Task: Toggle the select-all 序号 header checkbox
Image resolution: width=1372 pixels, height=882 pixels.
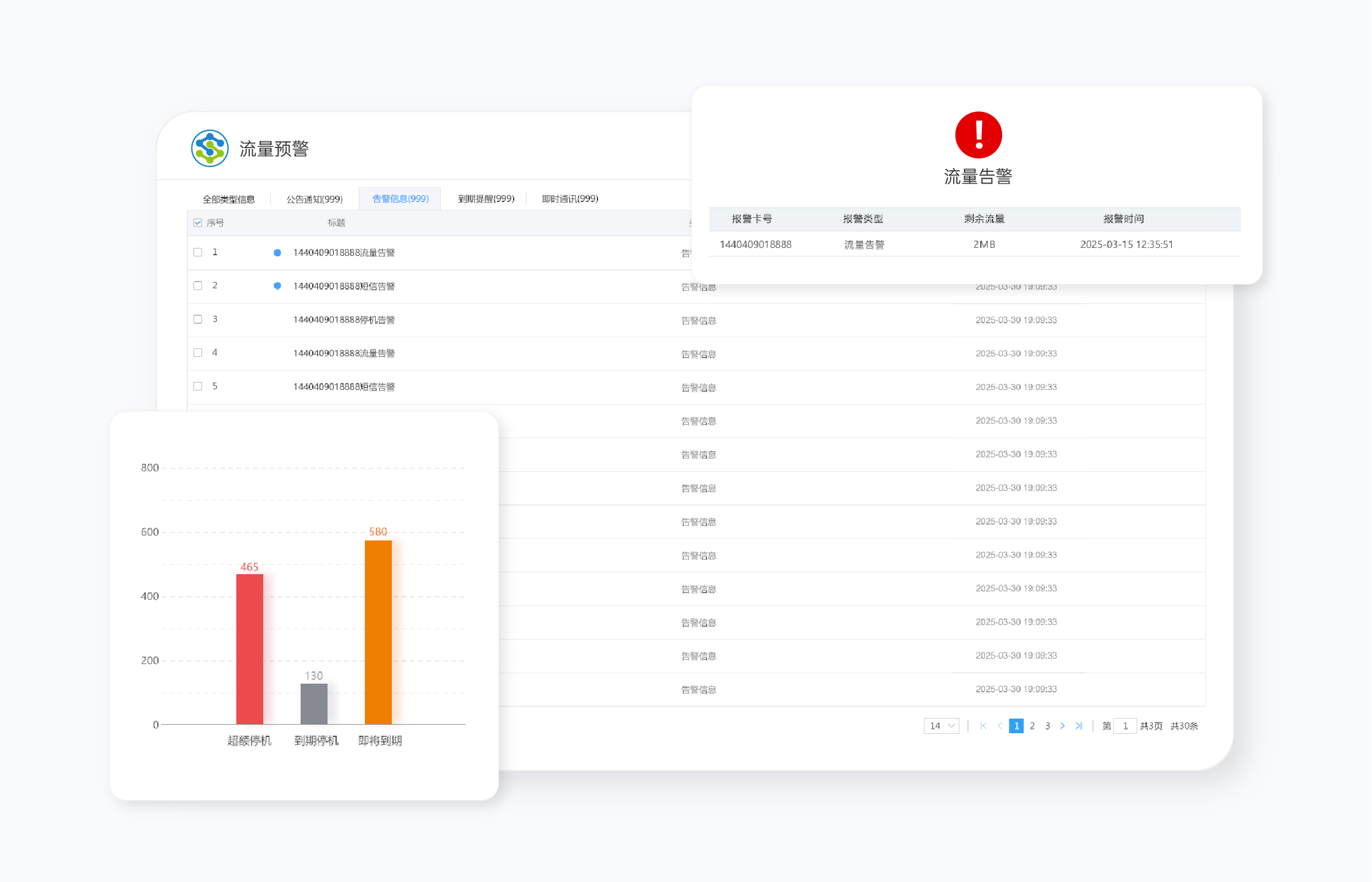Action: click(198, 223)
